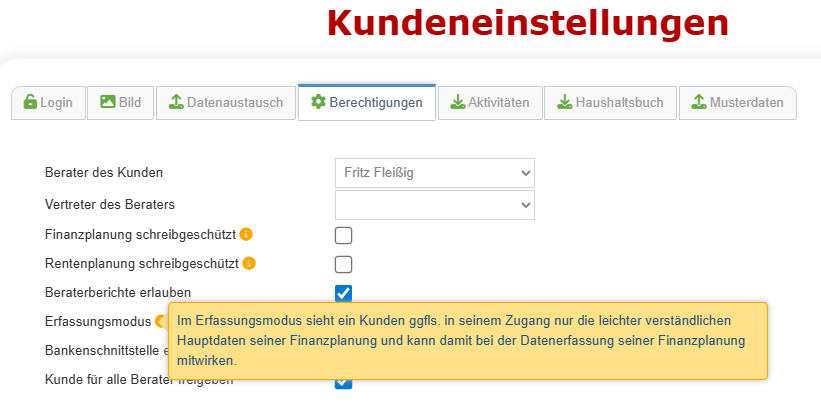Enable Rentenplanung schreibgeschützt checkbox
Screen dimensions: 821x407
343,265
